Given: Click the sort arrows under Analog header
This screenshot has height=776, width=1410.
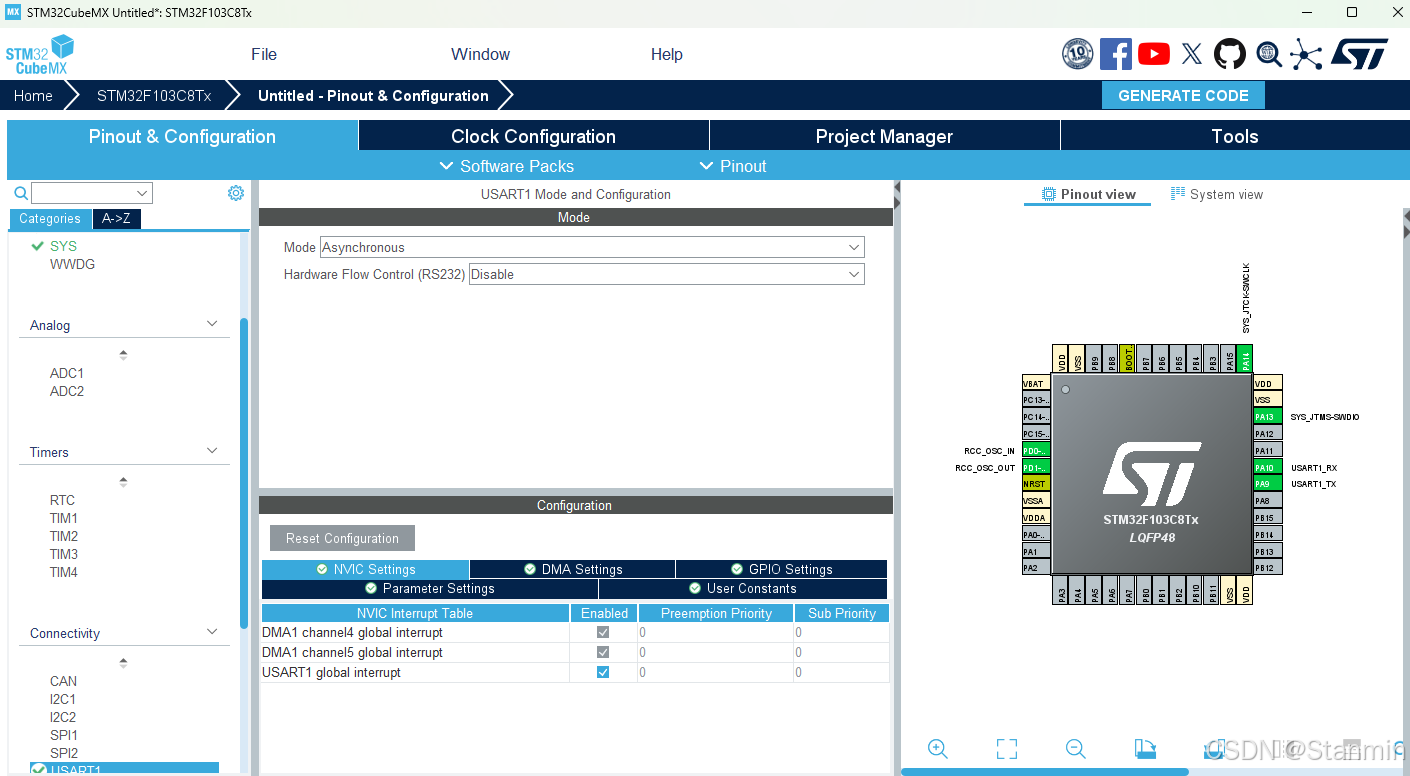Looking at the screenshot, I should point(123,354).
